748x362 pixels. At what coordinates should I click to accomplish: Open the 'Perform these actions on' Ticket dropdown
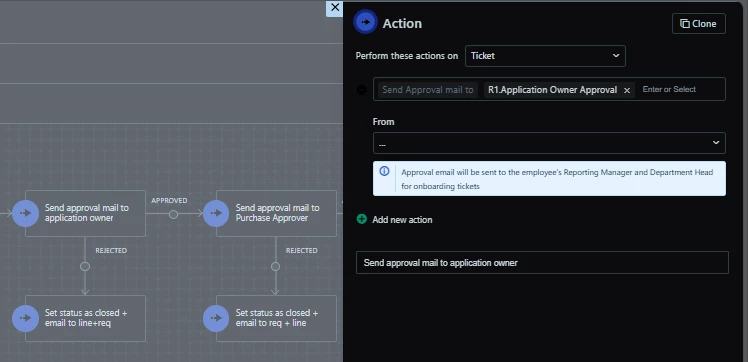tap(545, 56)
